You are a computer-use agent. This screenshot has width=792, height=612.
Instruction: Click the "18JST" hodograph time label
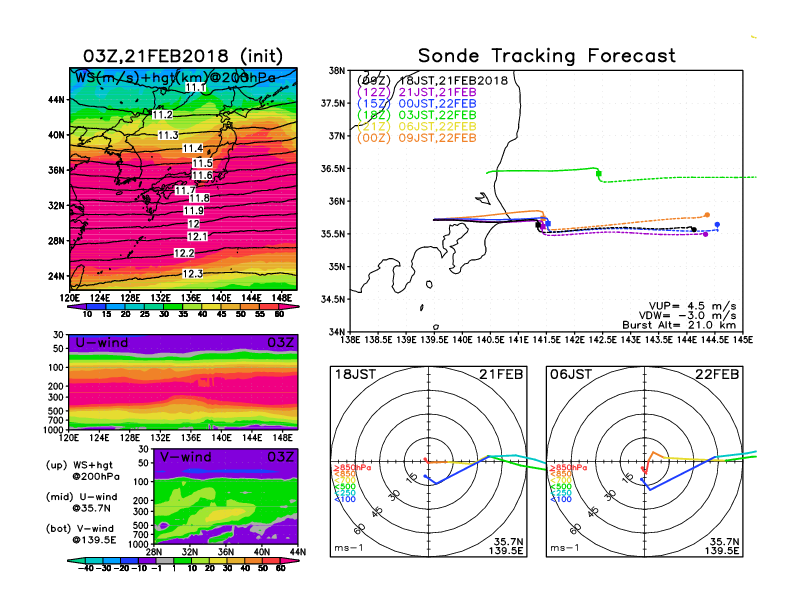point(355,374)
